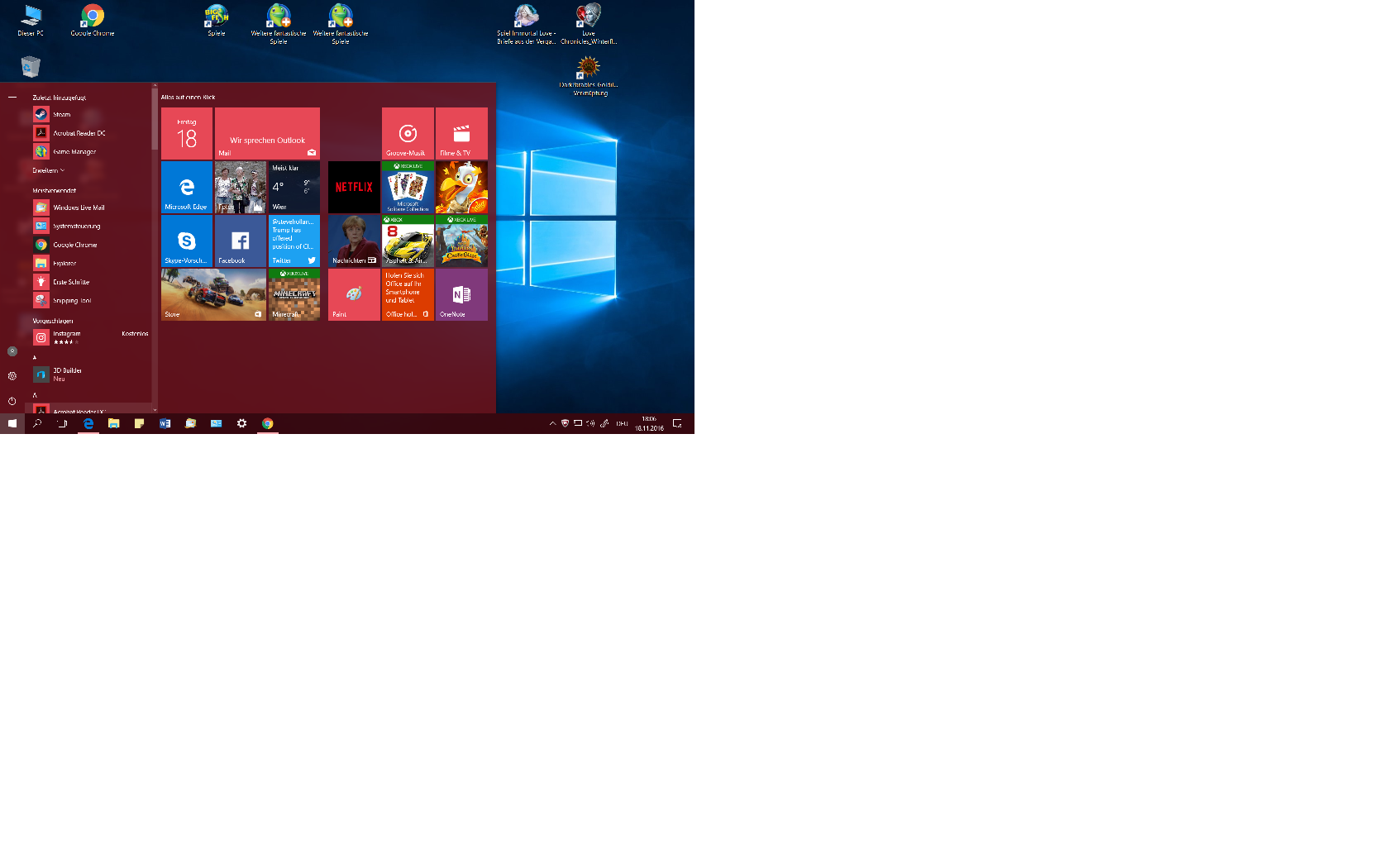Select Systemsteuerung from most used apps
Image resolution: width=1389 pixels, height=868 pixels.
[76, 226]
